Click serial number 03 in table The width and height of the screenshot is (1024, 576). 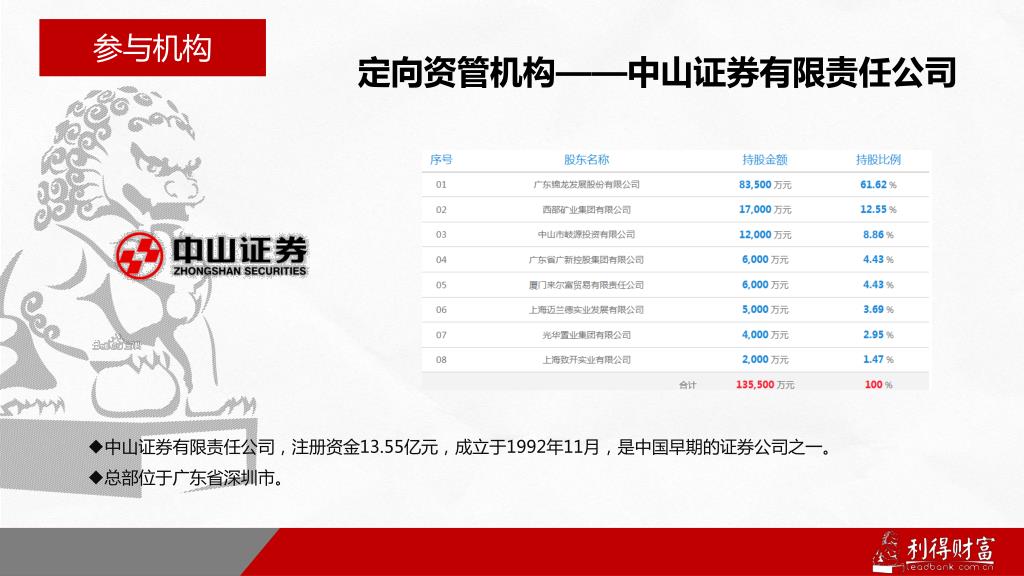coord(441,234)
